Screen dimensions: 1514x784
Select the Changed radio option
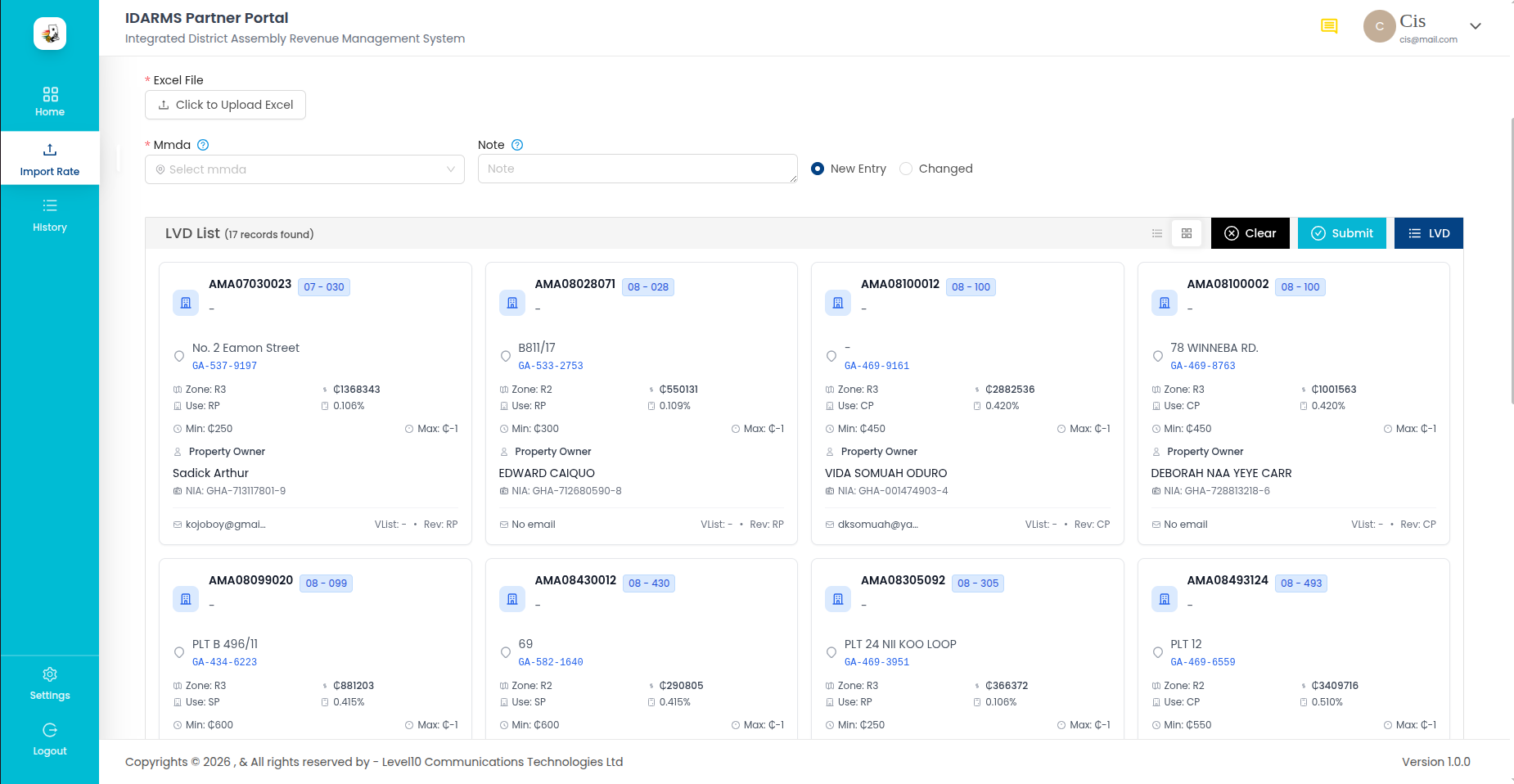pyautogui.click(x=936, y=169)
